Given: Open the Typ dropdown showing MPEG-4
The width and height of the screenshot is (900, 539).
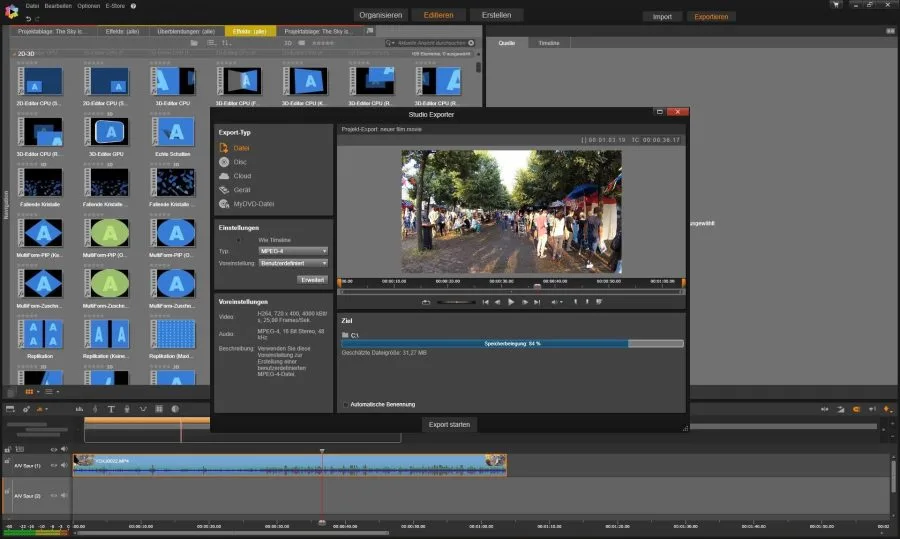Looking at the screenshot, I should tap(293, 251).
